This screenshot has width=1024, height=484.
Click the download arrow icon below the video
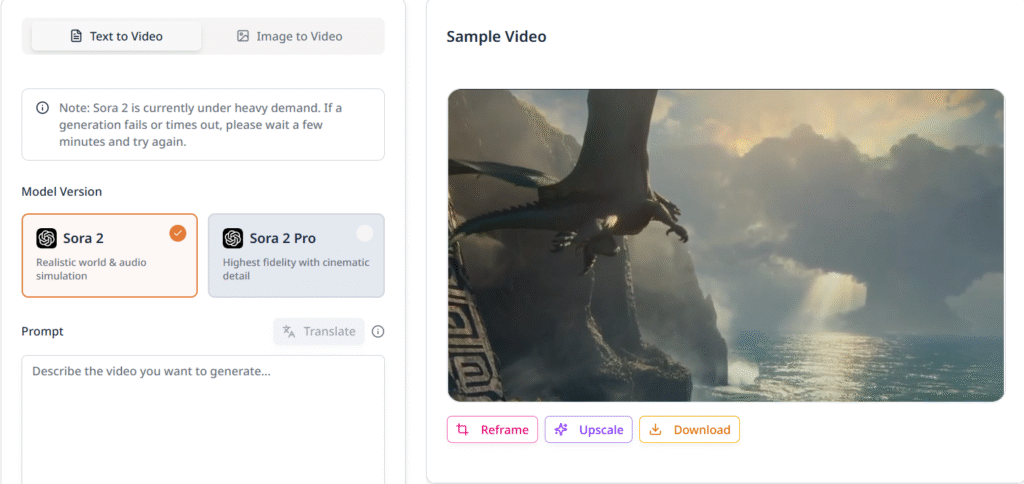pos(656,430)
